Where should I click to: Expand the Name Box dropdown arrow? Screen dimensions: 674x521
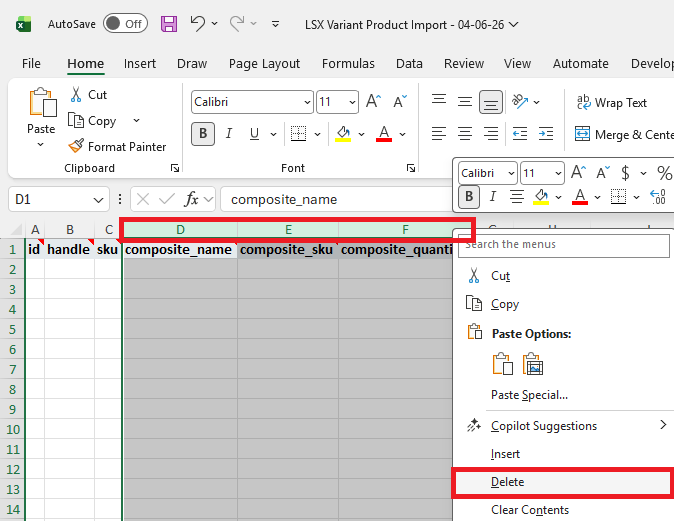98,199
